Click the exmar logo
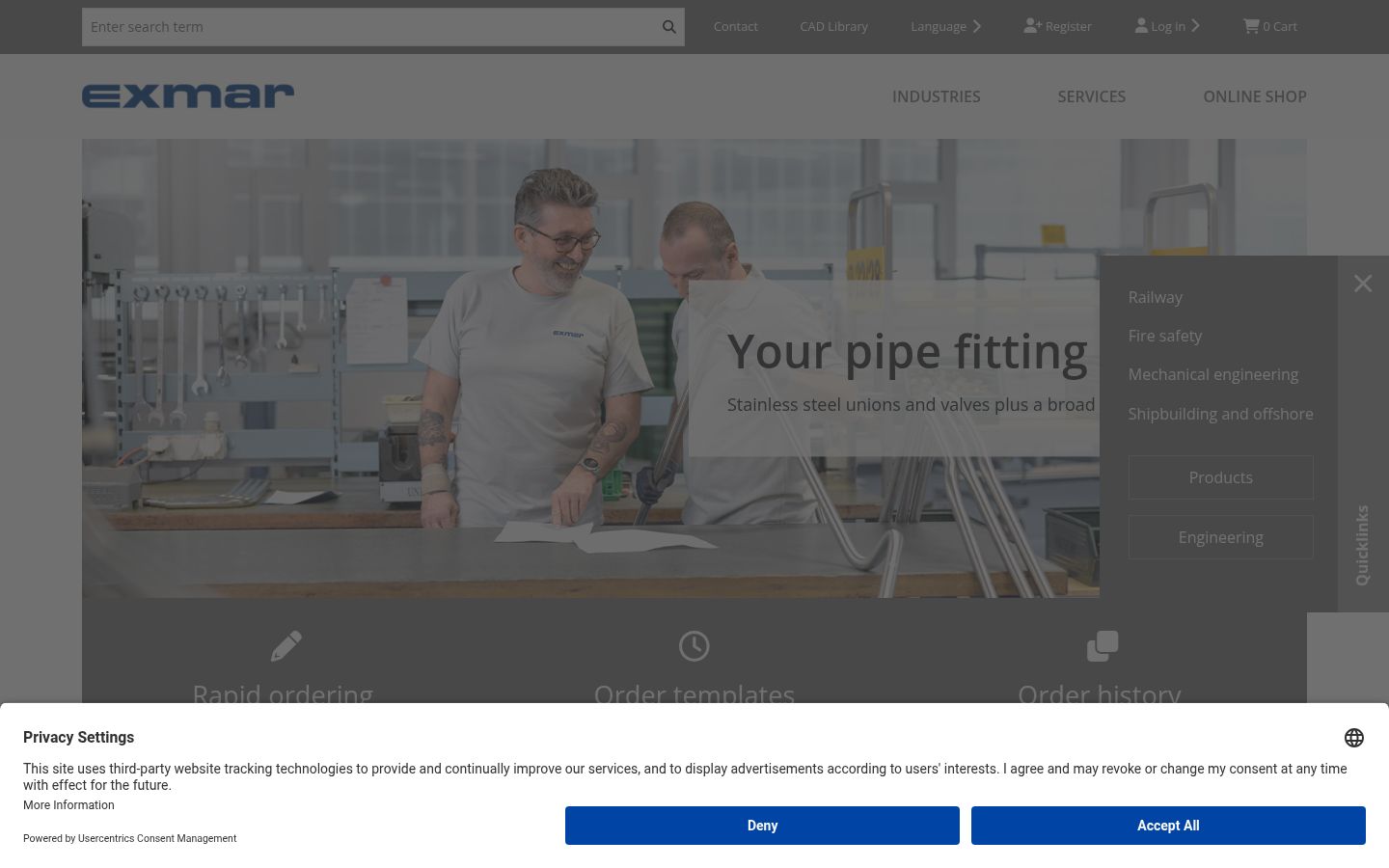Viewport: 1389px width, 868px height. click(188, 95)
